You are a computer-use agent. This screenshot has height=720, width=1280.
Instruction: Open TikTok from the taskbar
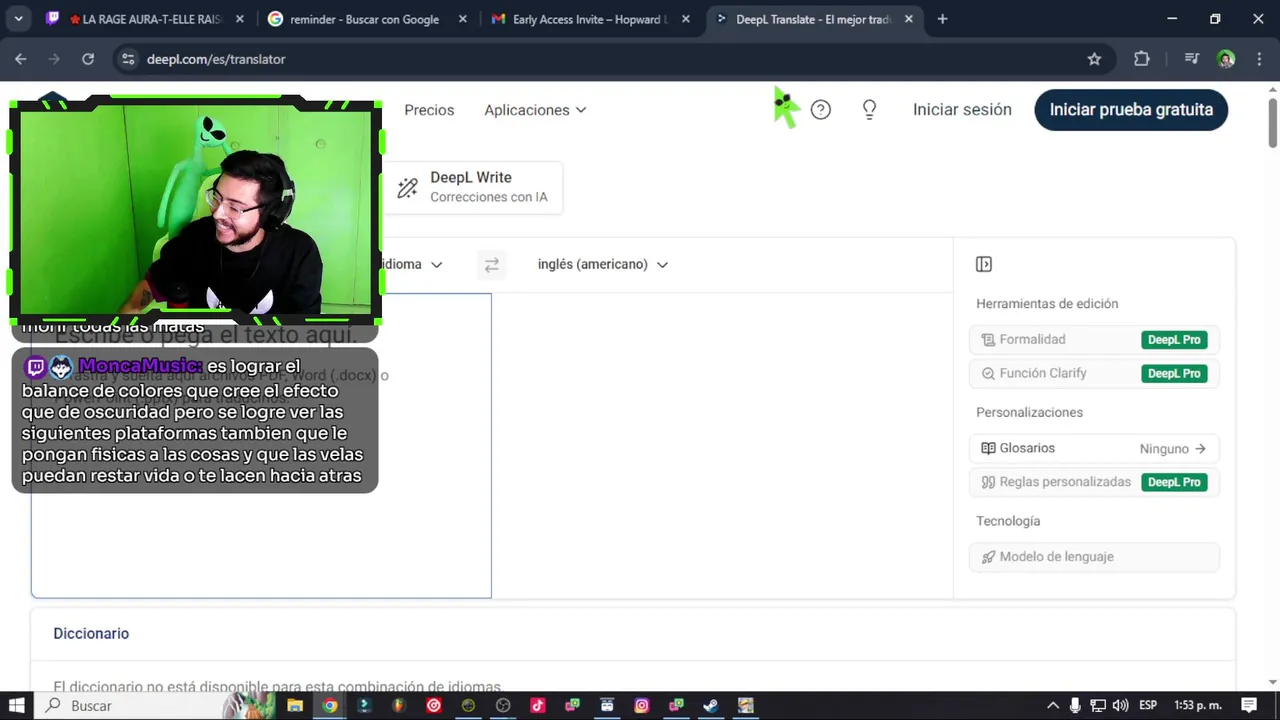pos(537,705)
